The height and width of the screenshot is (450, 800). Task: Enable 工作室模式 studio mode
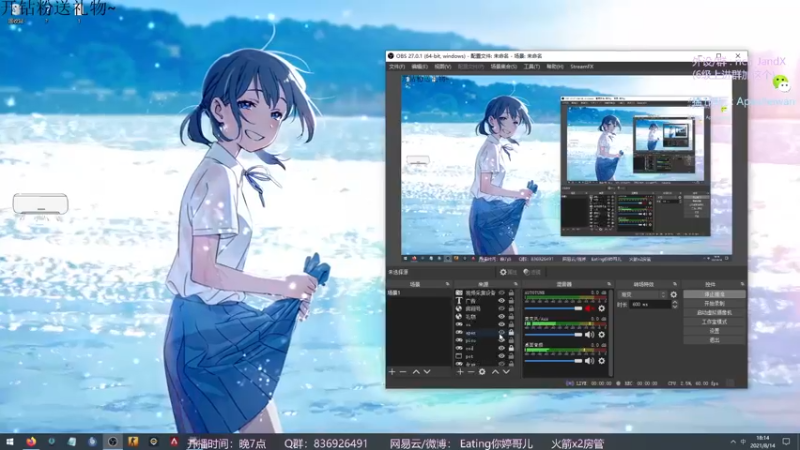coord(714,322)
